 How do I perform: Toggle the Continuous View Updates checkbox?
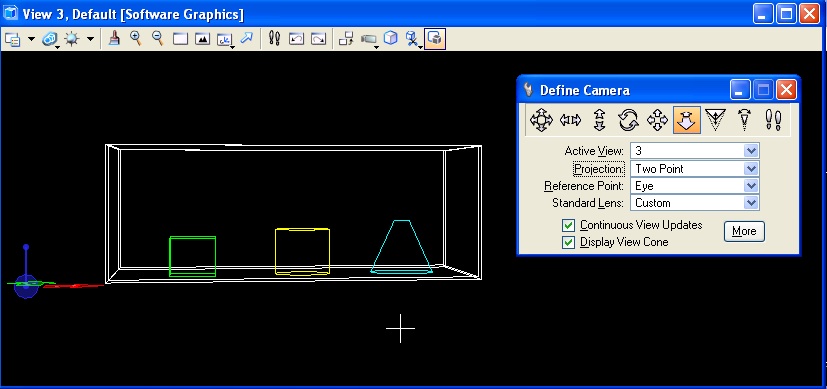568,226
